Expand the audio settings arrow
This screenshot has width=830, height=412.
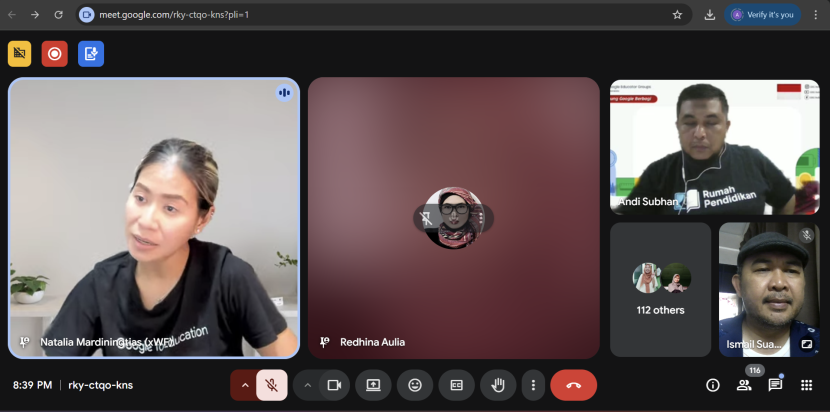[x=244, y=385]
